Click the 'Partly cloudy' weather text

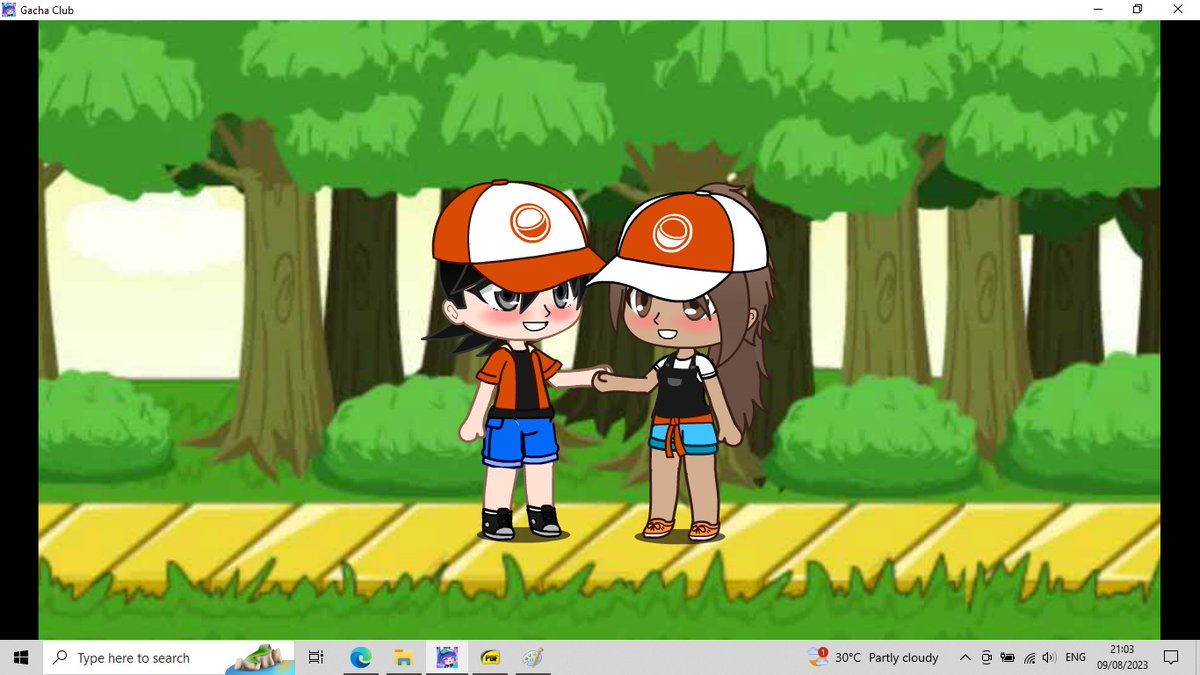[x=904, y=658]
